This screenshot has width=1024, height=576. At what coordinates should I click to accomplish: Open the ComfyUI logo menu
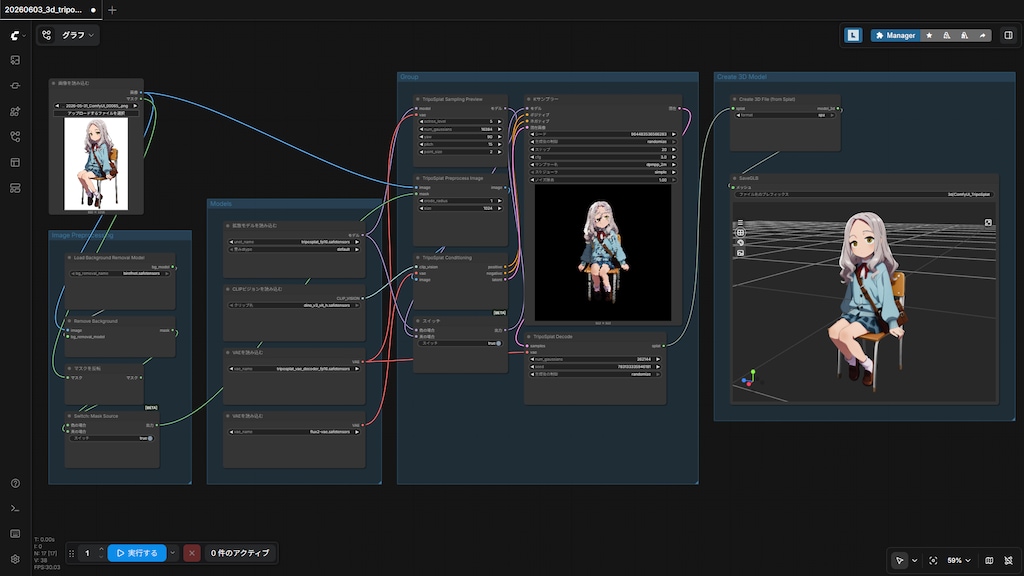tap(17, 35)
